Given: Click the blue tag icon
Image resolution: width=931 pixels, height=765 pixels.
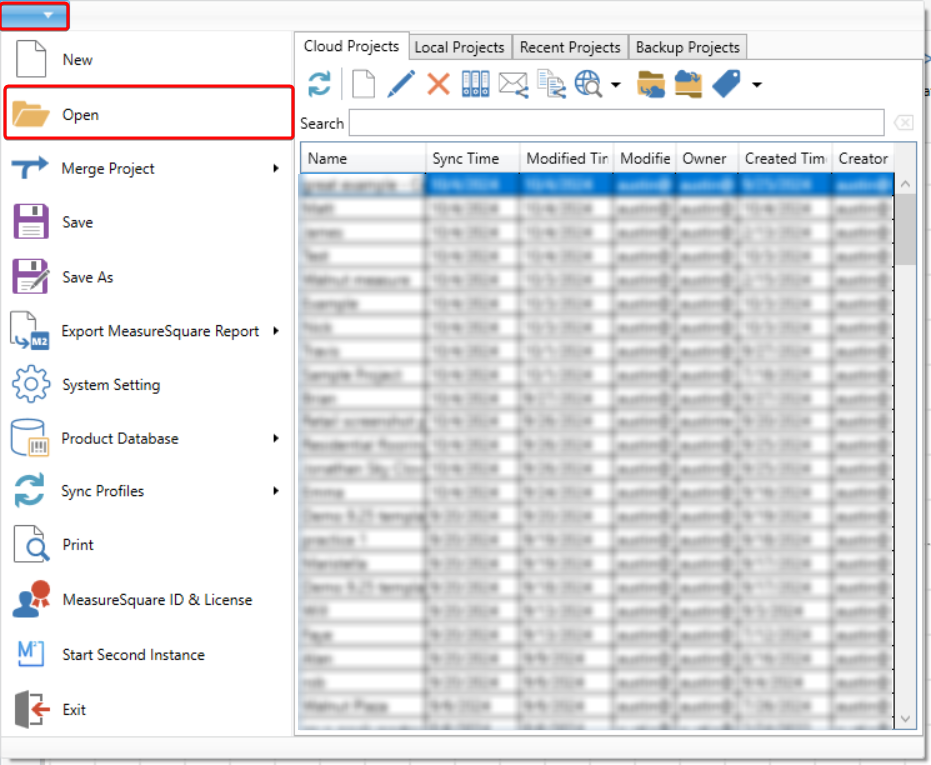Looking at the screenshot, I should 727,84.
